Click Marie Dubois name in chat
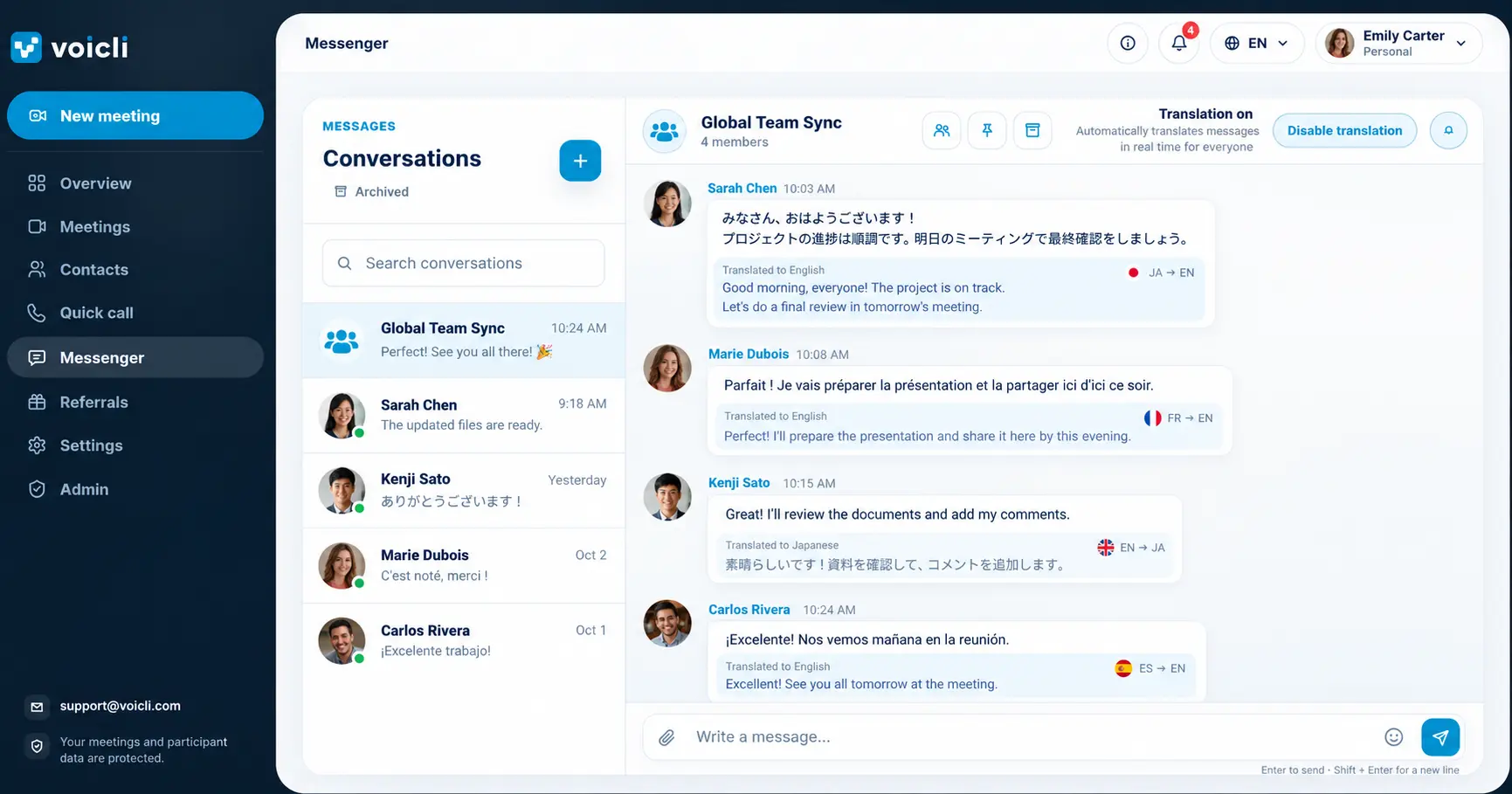1512x794 pixels. 749,354
